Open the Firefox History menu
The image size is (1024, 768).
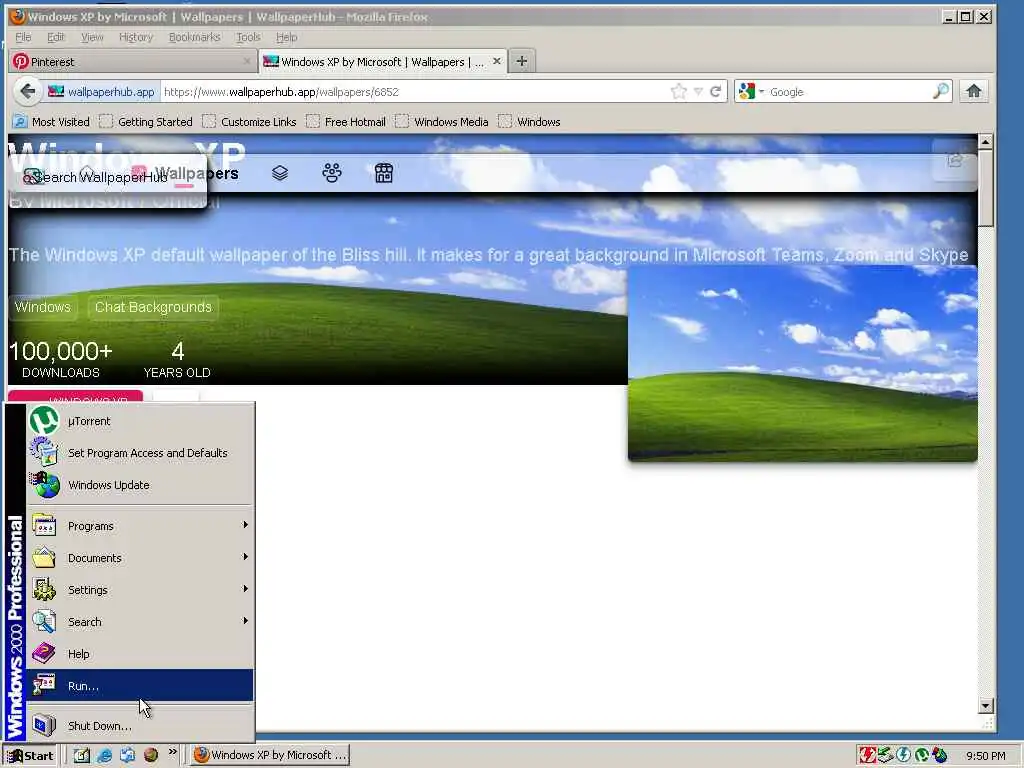136,37
